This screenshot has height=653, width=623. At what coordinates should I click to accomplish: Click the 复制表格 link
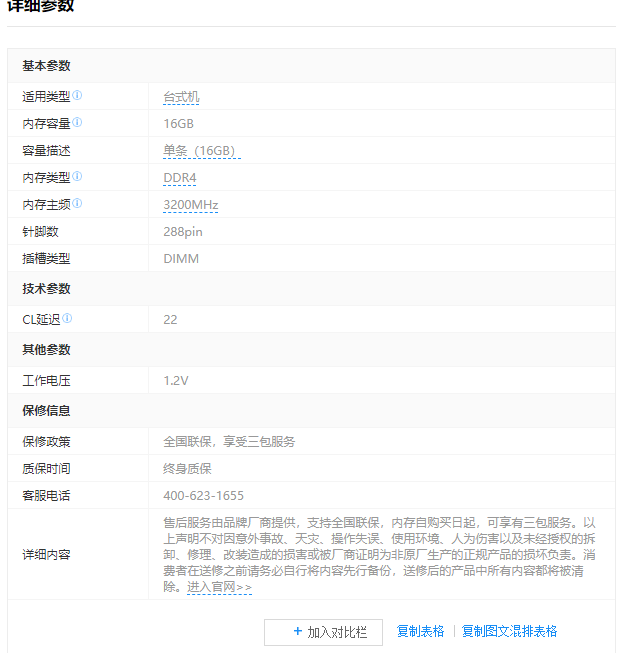point(420,631)
